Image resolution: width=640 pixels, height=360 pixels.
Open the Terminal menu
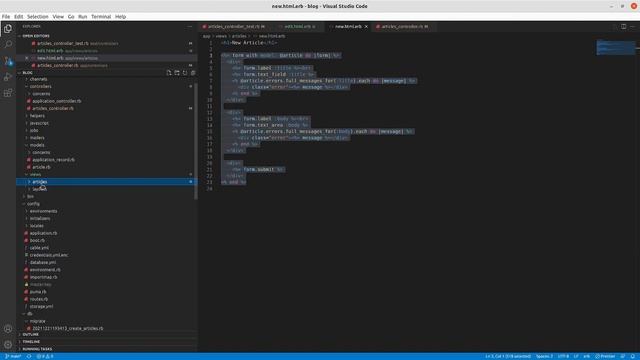(x=101, y=17)
